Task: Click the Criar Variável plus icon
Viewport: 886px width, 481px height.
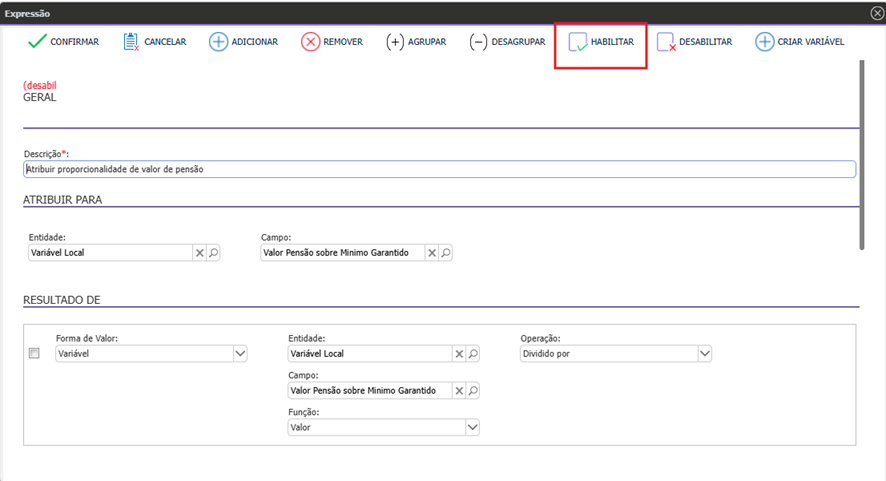Action: 764,42
